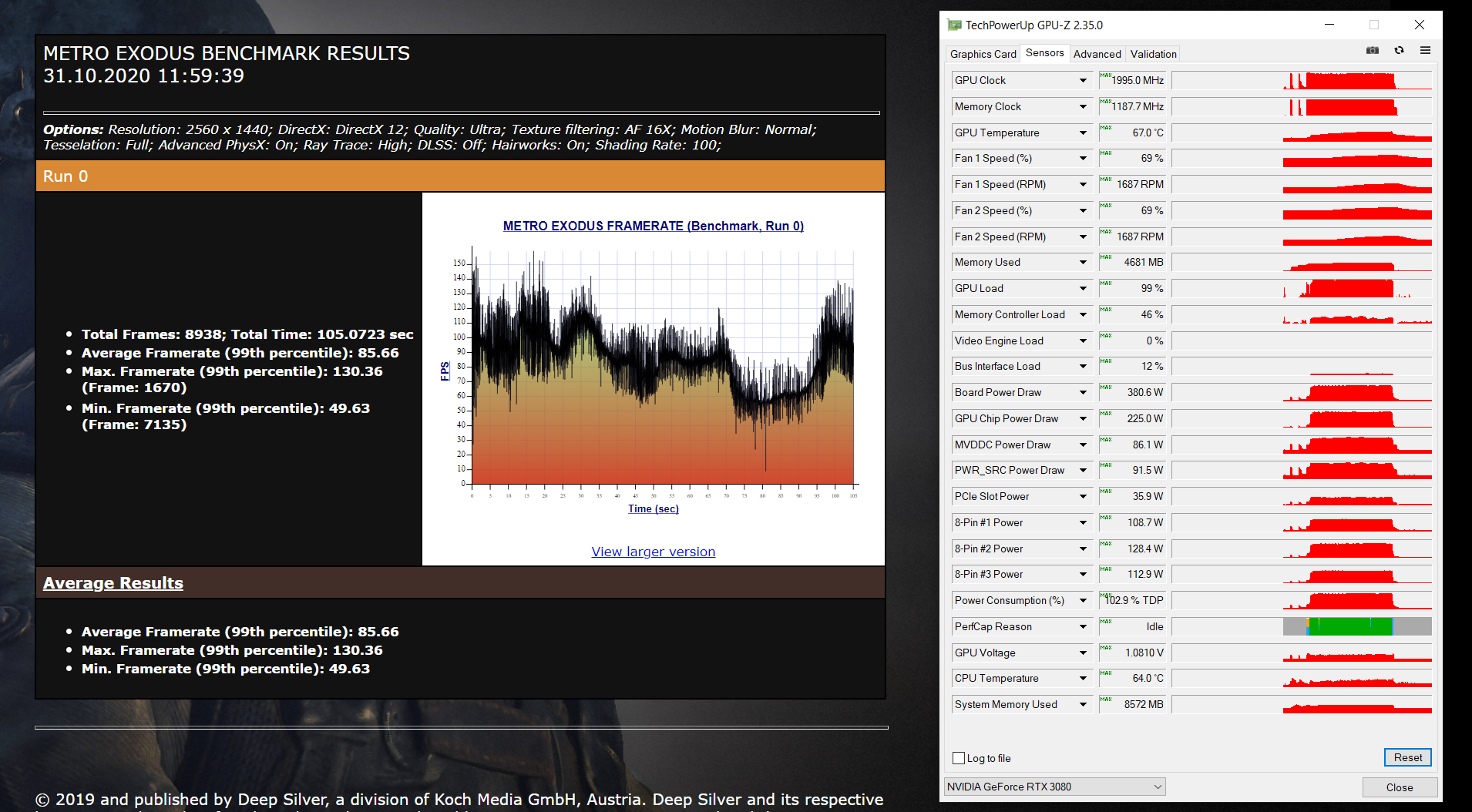
Task: Expand the MVDDC Power Draw dropdown
Action: pyautogui.click(x=1083, y=445)
